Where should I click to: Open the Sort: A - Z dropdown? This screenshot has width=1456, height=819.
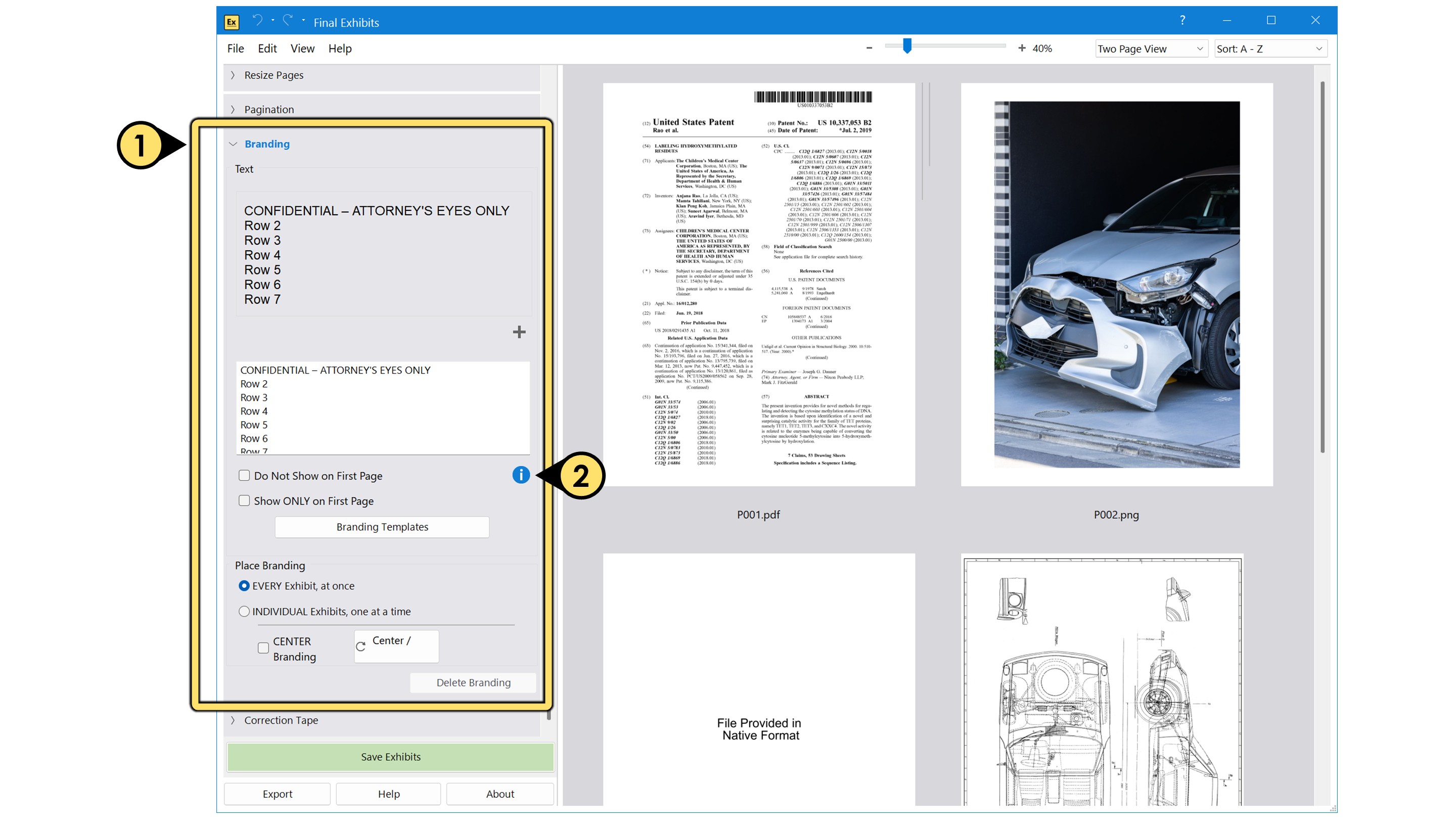tap(1269, 49)
